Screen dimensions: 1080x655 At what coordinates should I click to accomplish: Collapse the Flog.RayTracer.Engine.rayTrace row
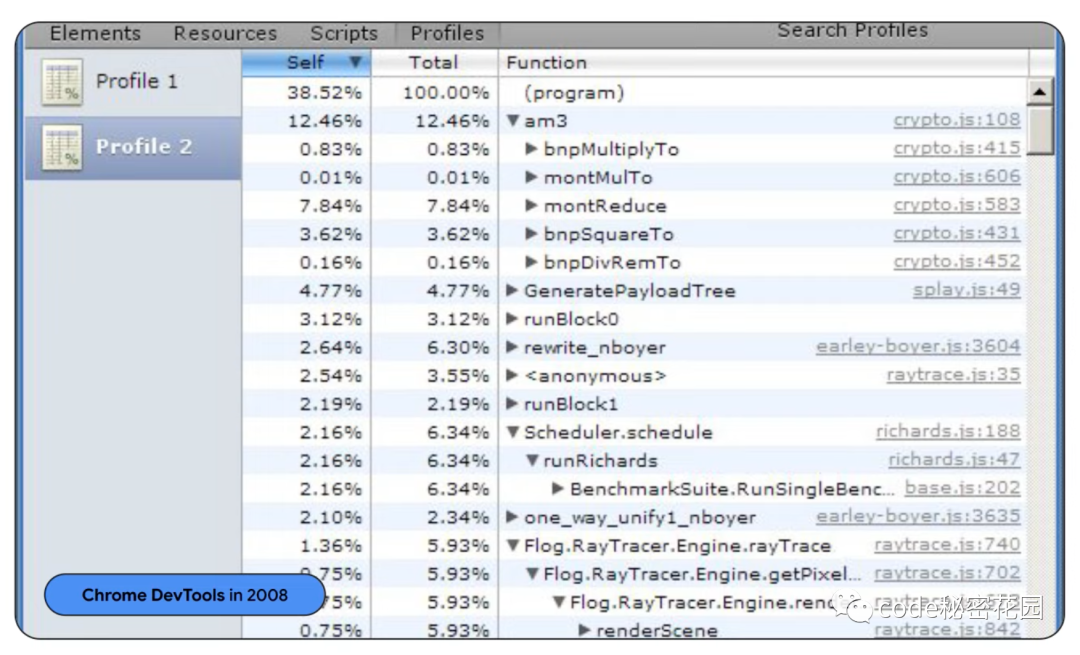(512, 545)
